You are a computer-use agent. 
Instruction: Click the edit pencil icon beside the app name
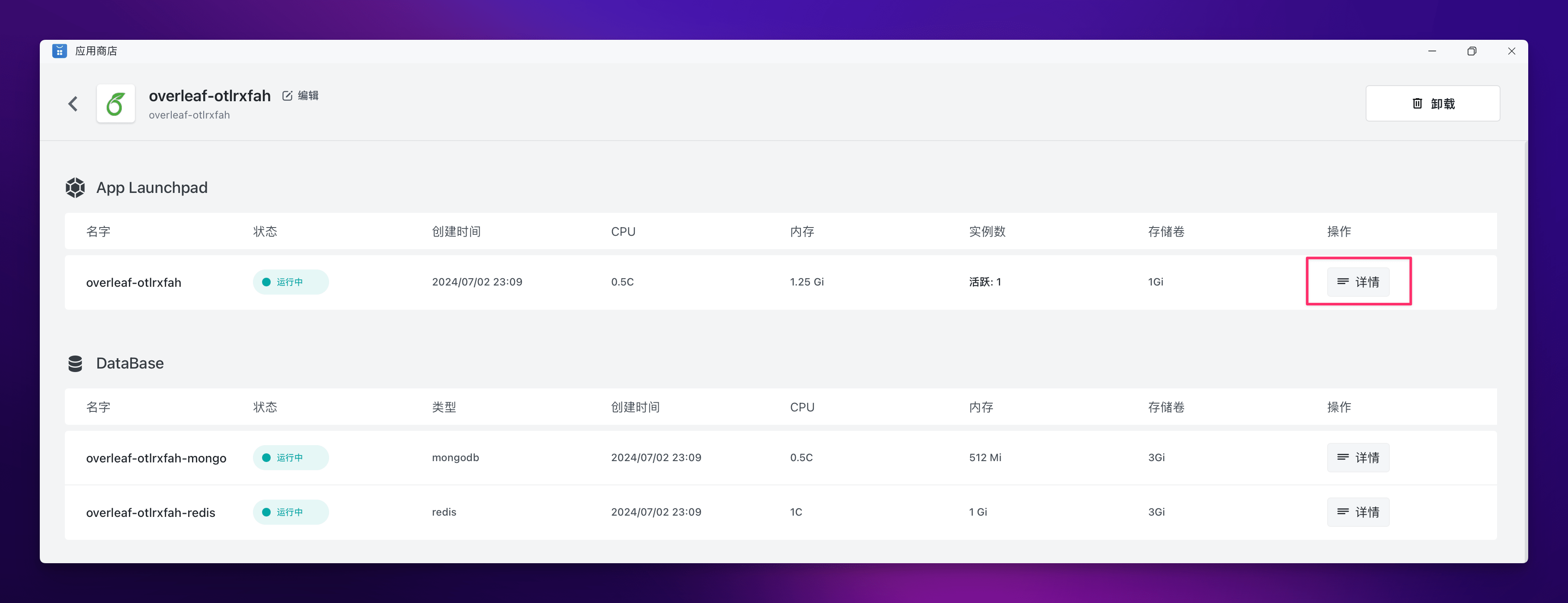coord(287,96)
